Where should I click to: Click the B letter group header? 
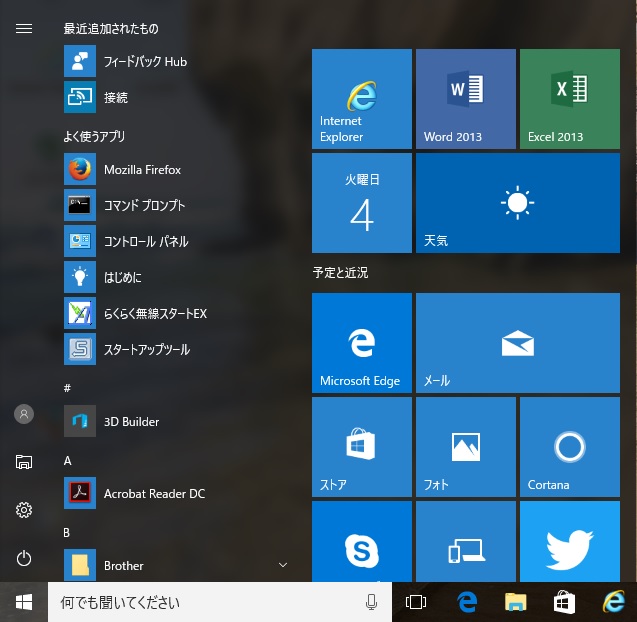tap(67, 533)
